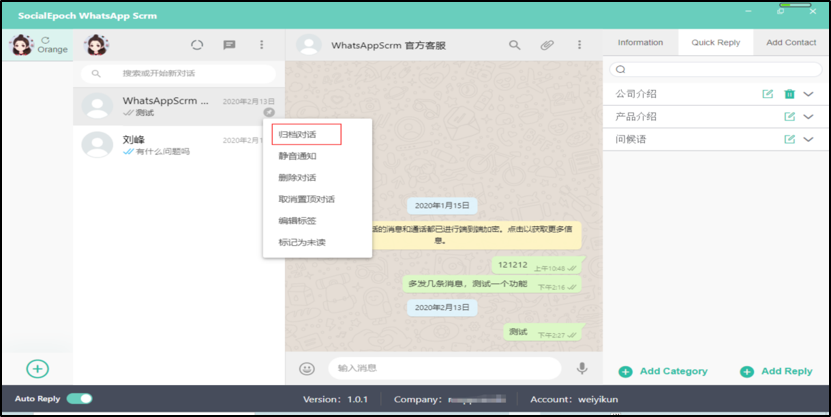This screenshot has width=831, height=417.
Task: Open conversation more-options menu
Action: click(579, 45)
